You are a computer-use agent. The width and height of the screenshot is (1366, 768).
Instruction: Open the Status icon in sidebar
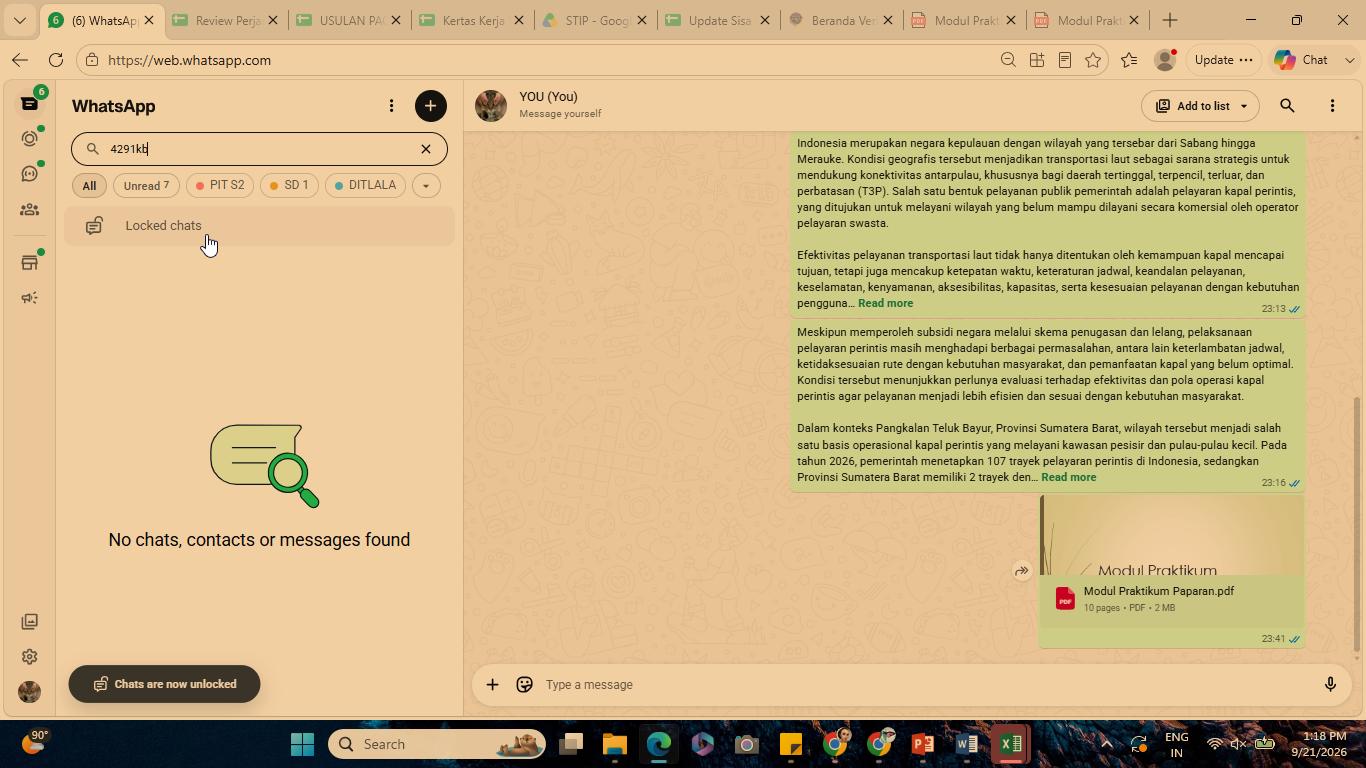pyautogui.click(x=29, y=139)
